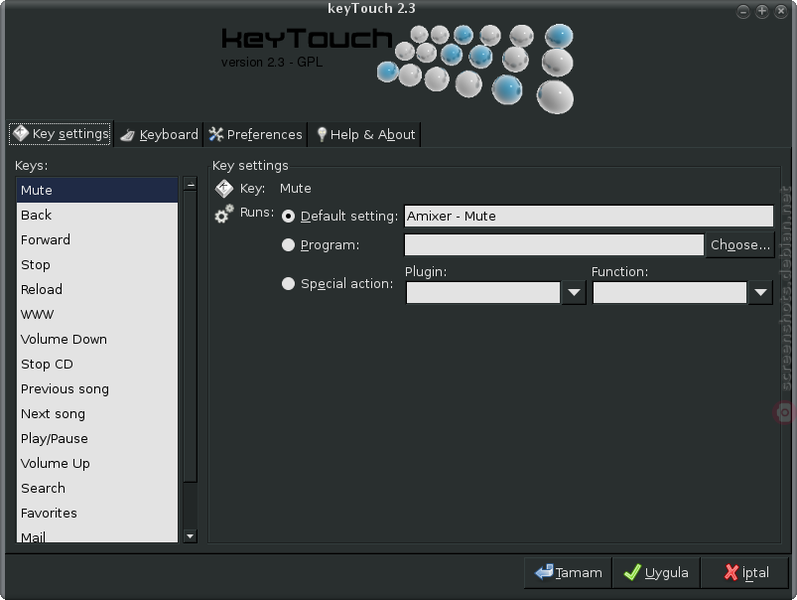Click the İptal button
Image resolution: width=797 pixels, height=600 pixels.
[x=745, y=573]
